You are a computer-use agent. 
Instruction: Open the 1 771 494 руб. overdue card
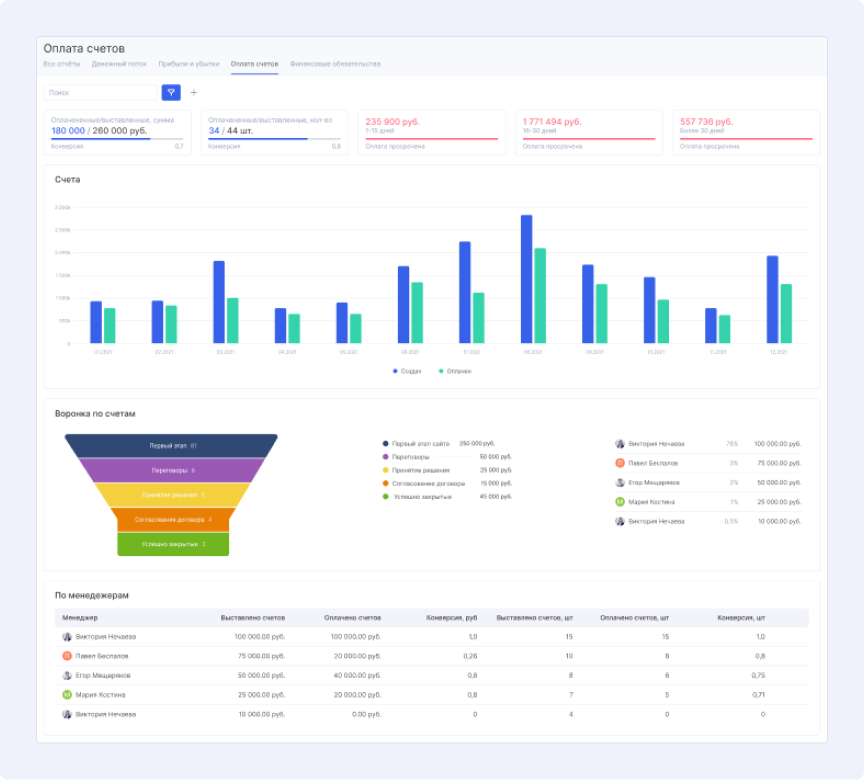(x=589, y=133)
